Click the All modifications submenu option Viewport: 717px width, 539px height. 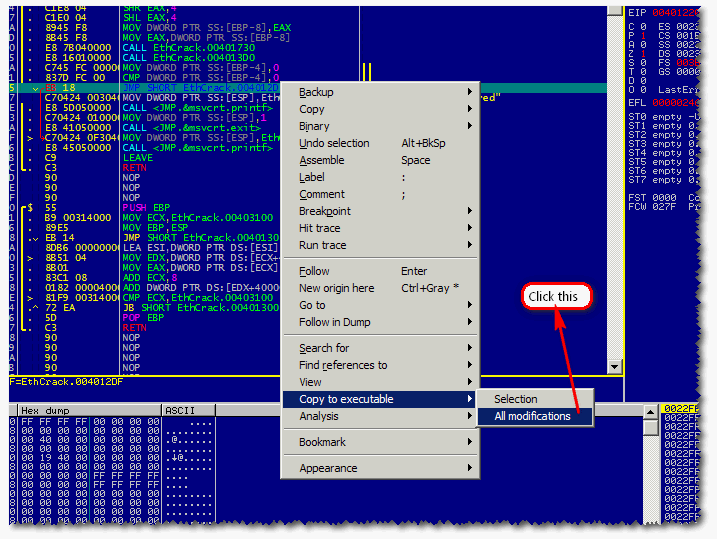click(x=533, y=416)
